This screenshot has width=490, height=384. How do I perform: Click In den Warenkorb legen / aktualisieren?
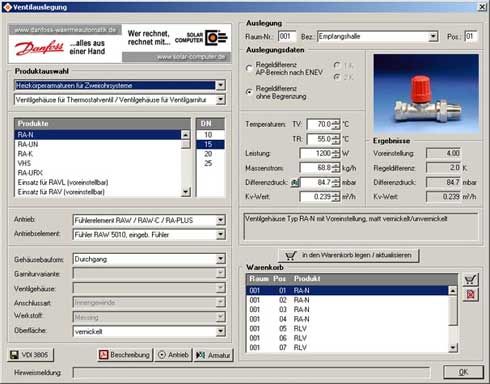tap(349, 256)
